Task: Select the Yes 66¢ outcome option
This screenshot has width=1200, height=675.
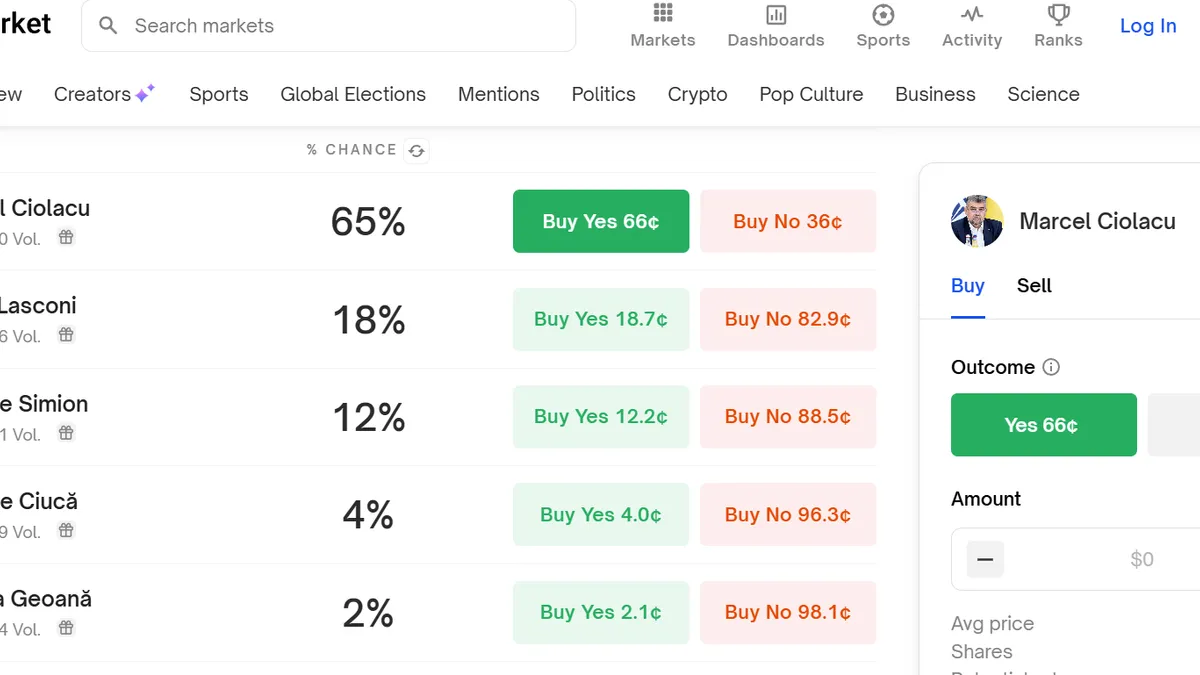Action: (x=1043, y=425)
